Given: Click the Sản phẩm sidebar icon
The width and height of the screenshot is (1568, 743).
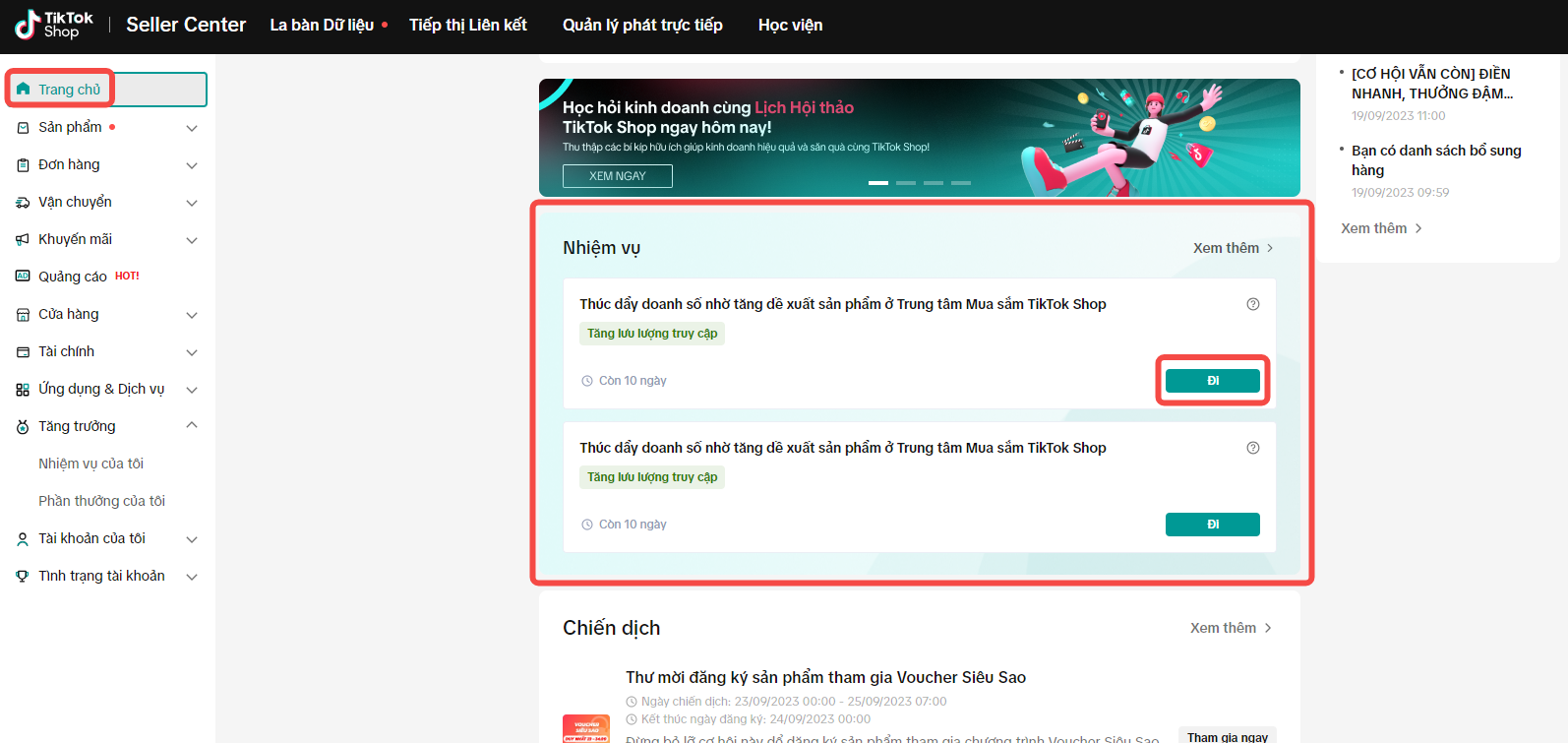Looking at the screenshot, I should (23, 128).
